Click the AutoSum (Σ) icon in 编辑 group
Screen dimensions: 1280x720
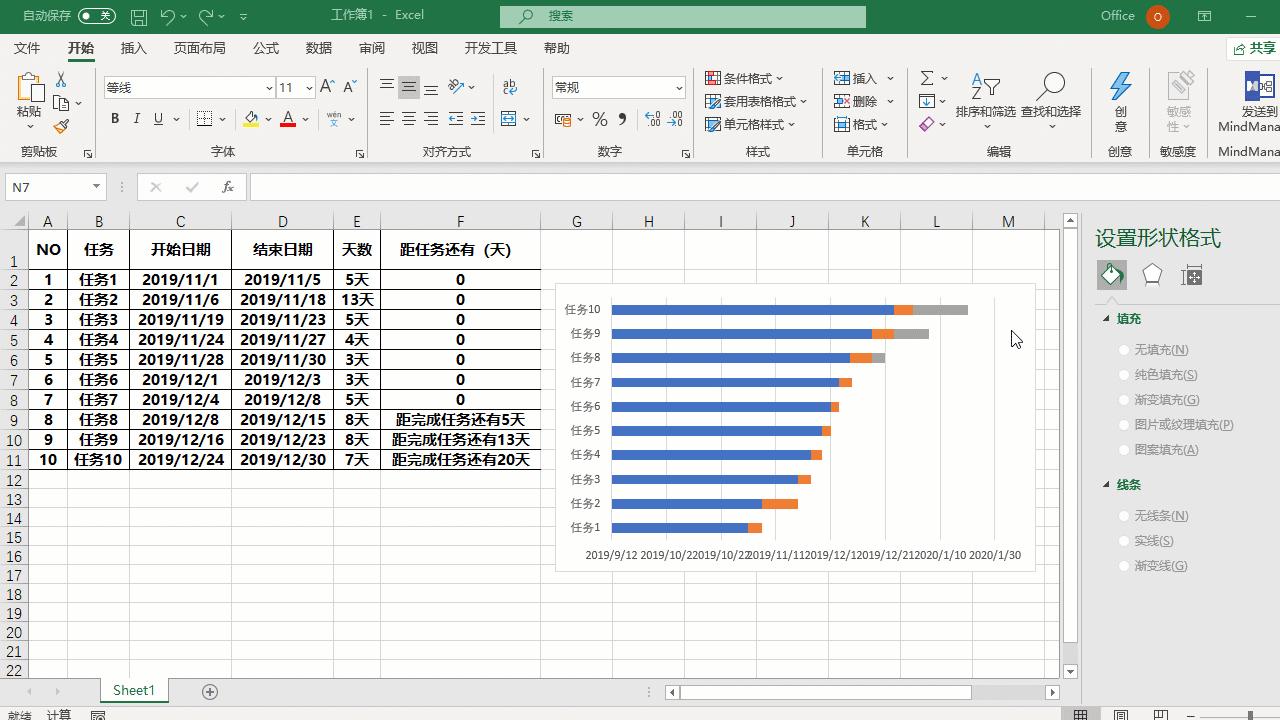(x=925, y=77)
